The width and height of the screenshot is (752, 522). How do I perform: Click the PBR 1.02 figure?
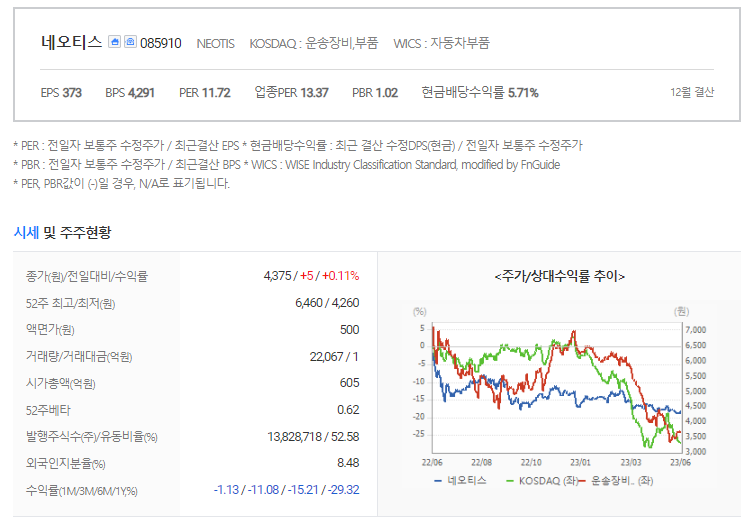[375, 93]
